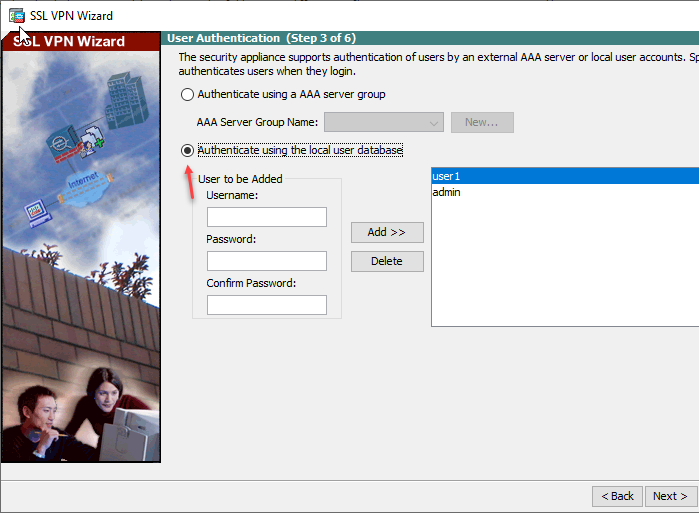The width and height of the screenshot is (699, 513).
Task: Select Authenticate using a AAA server group
Action: [187, 95]
